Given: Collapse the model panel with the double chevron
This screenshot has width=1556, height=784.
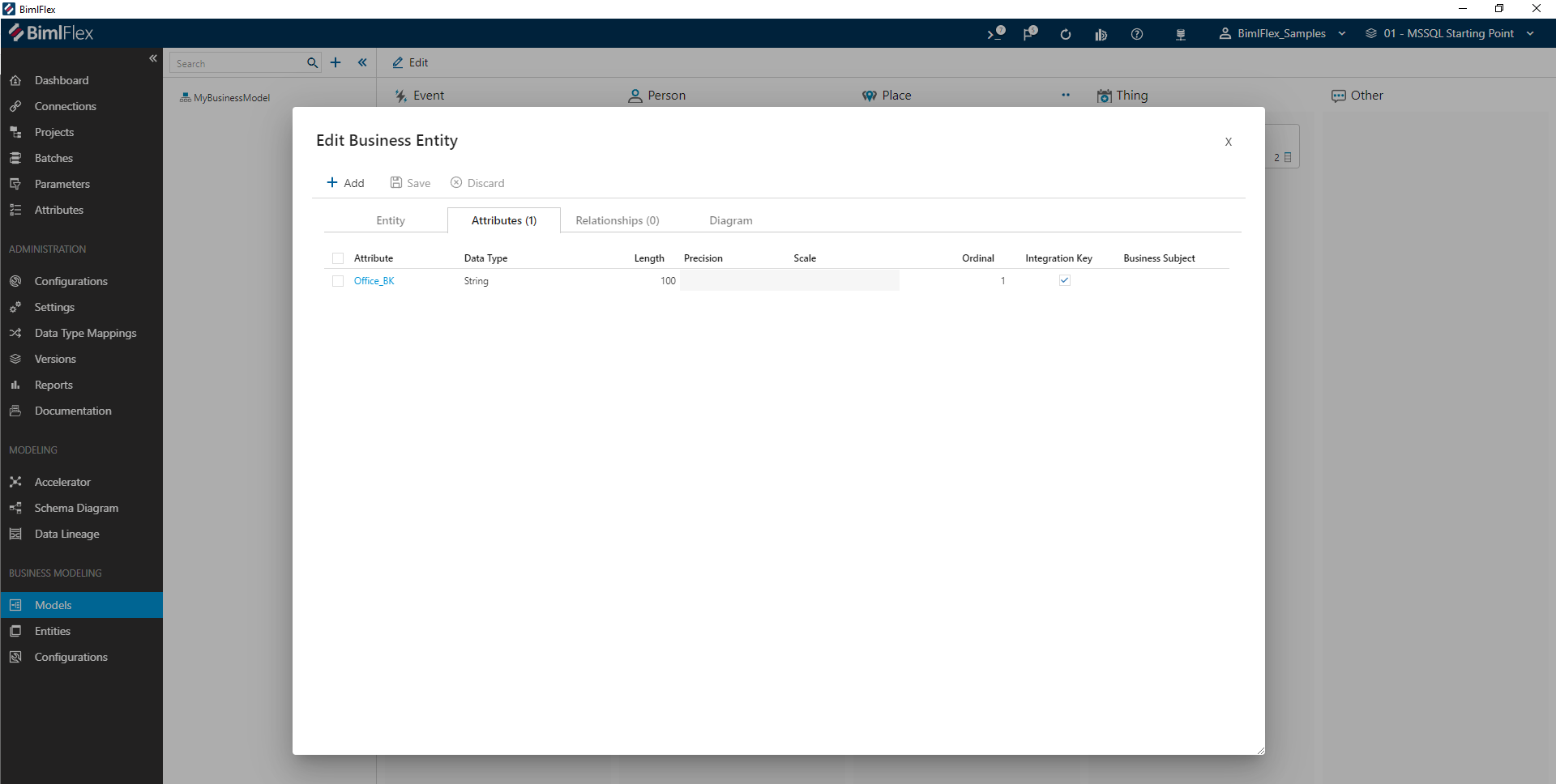Looking at the screenshot, I should [361, 62].
